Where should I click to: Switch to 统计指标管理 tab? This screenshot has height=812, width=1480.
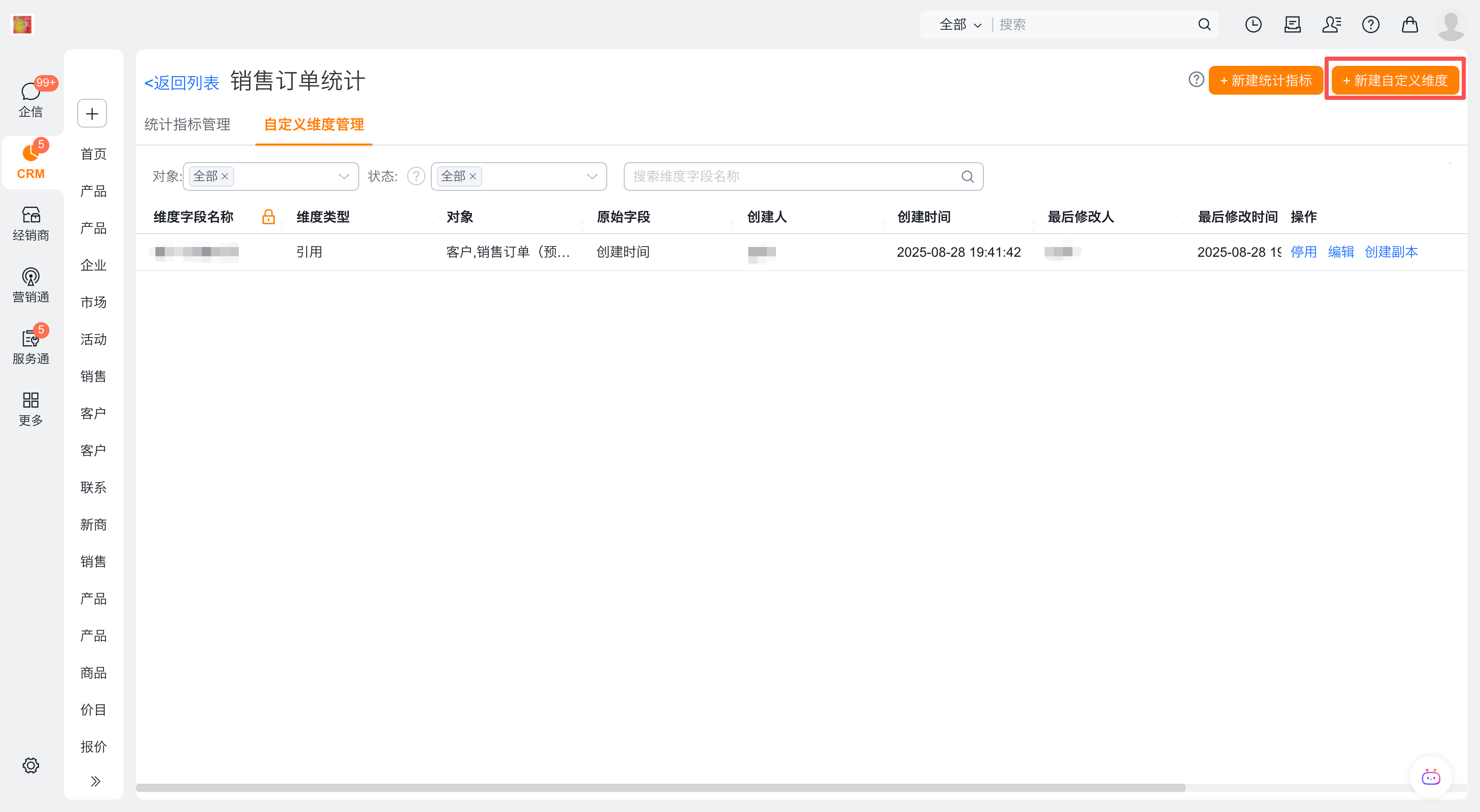[x=187, y=125]
